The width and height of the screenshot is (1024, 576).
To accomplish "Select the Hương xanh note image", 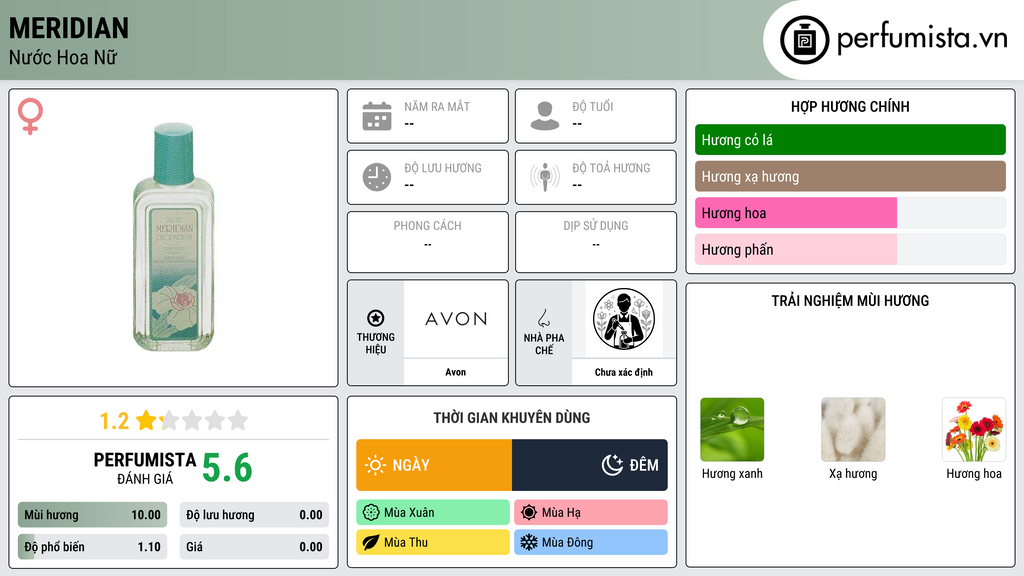I will (x=732, y=430).
